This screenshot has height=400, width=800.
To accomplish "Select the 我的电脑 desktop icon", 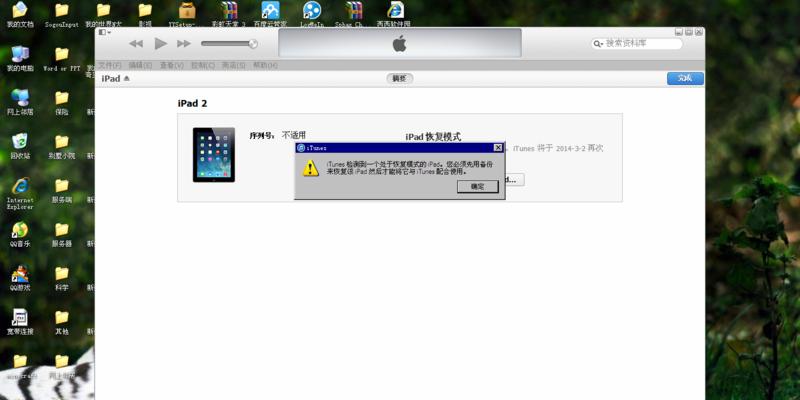I will [20, 58].
